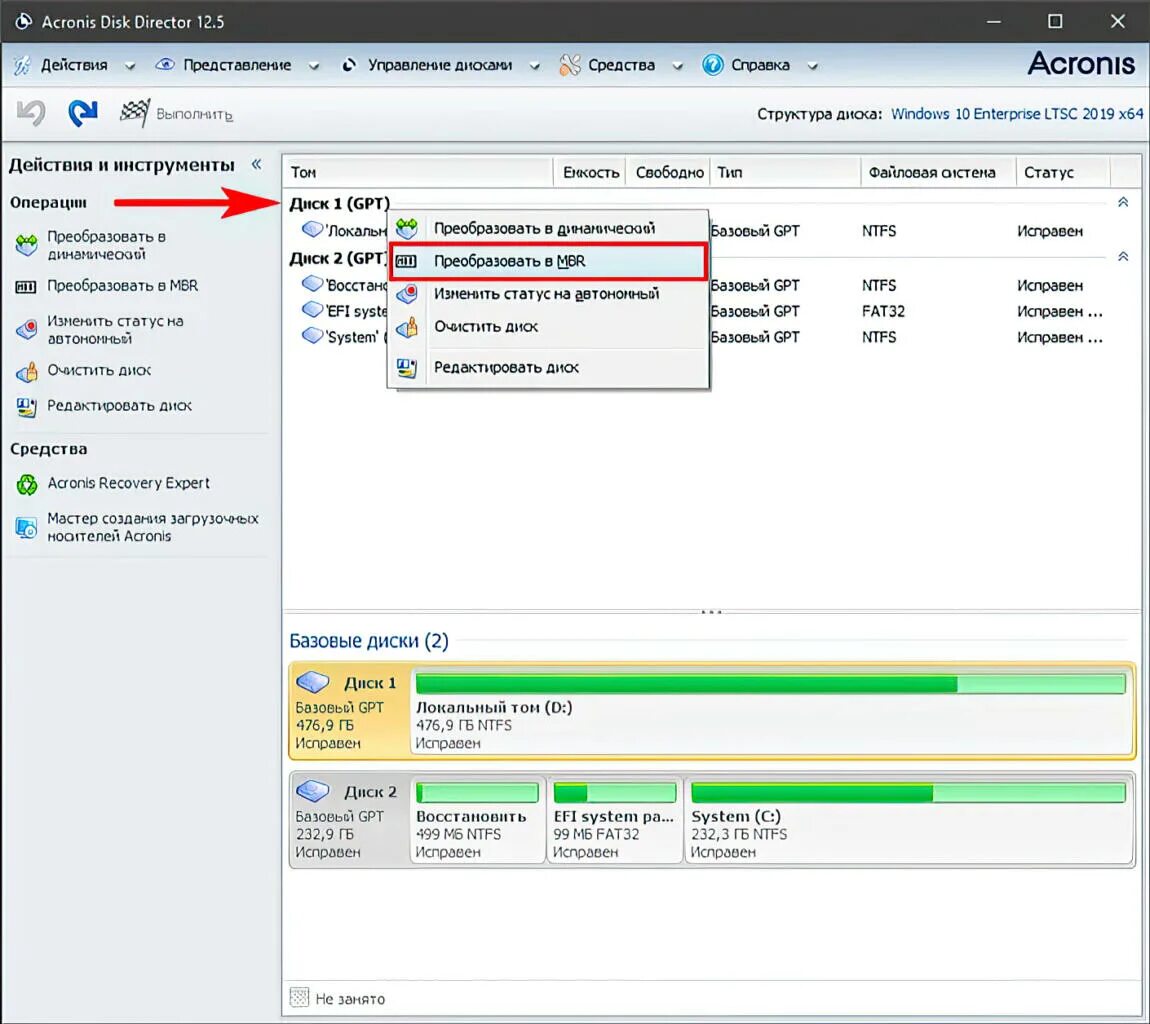Click context menu Очистить диск icon

click(407, 327)
